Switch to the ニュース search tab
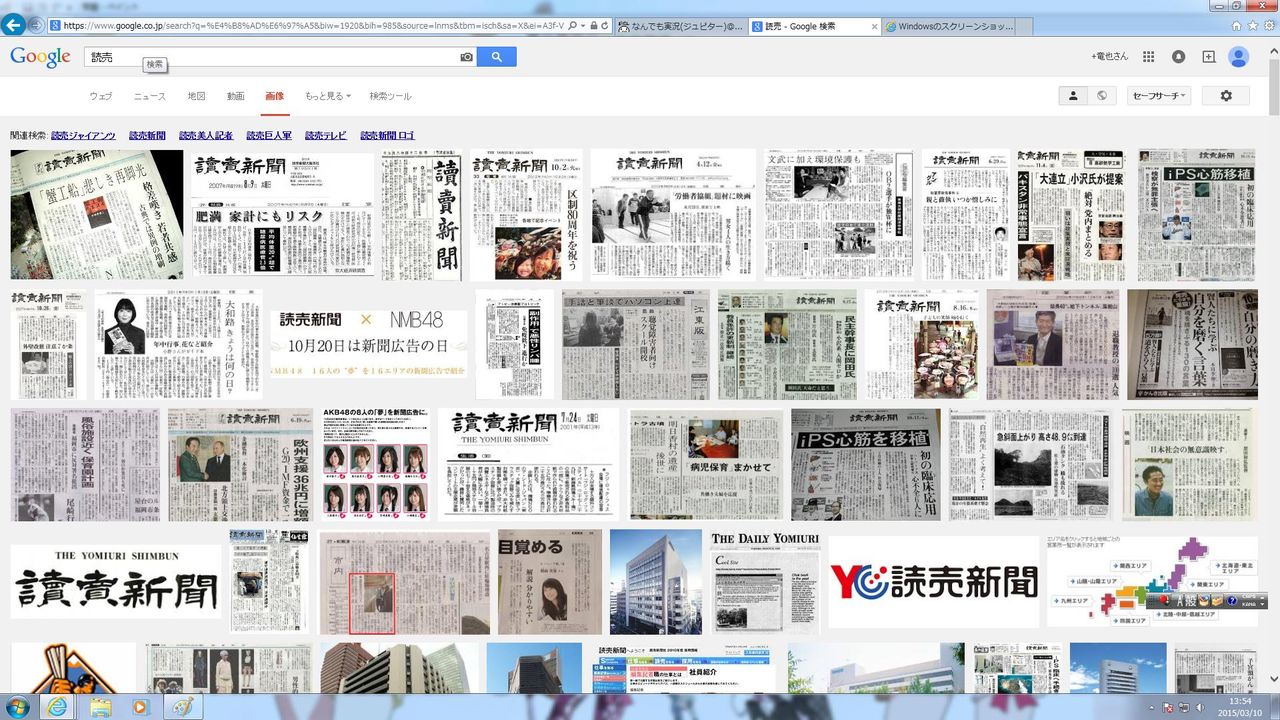1280x720 pixels. click(150, 96)
